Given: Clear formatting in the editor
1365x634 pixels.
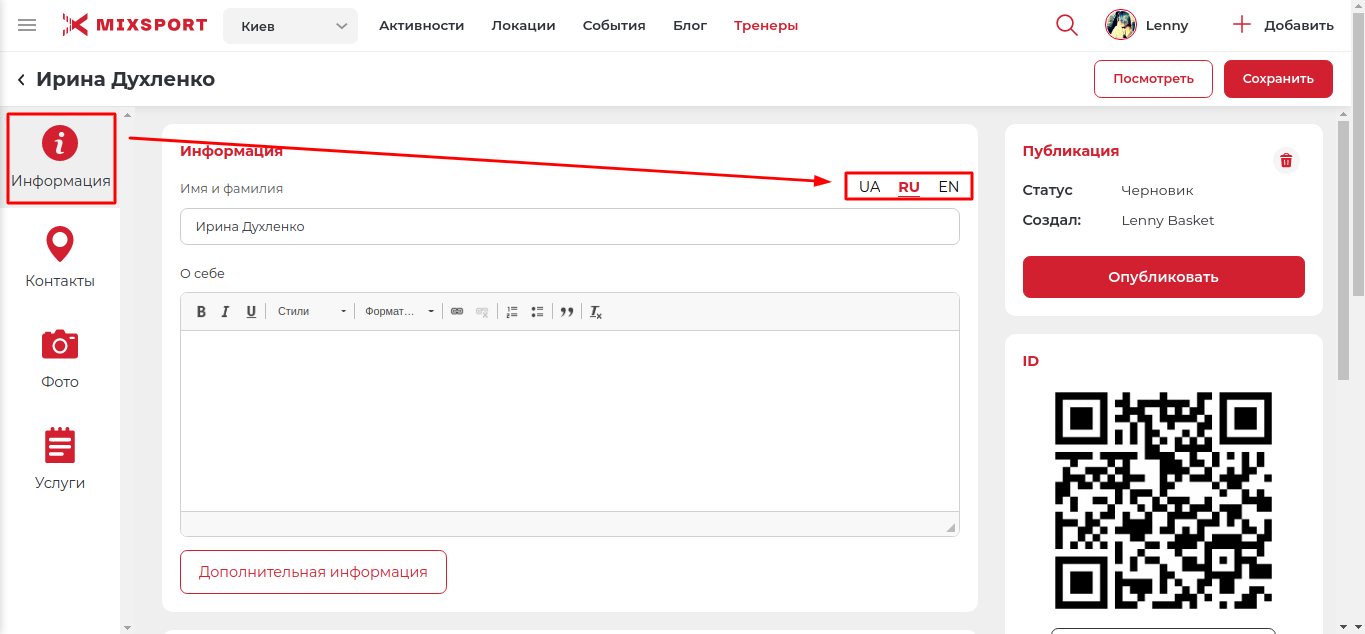Looking at the screenshot, I should (x=596, y=312).
